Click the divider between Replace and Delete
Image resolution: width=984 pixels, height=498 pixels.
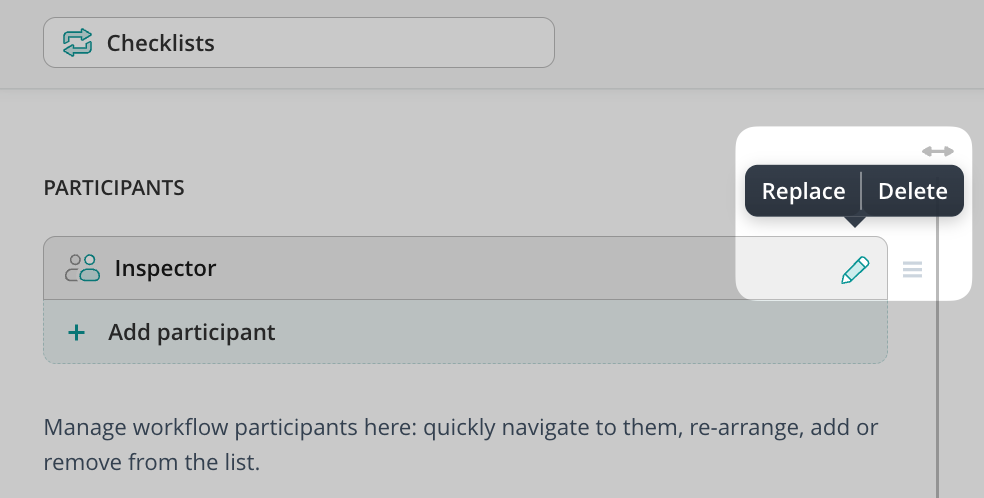861,191
